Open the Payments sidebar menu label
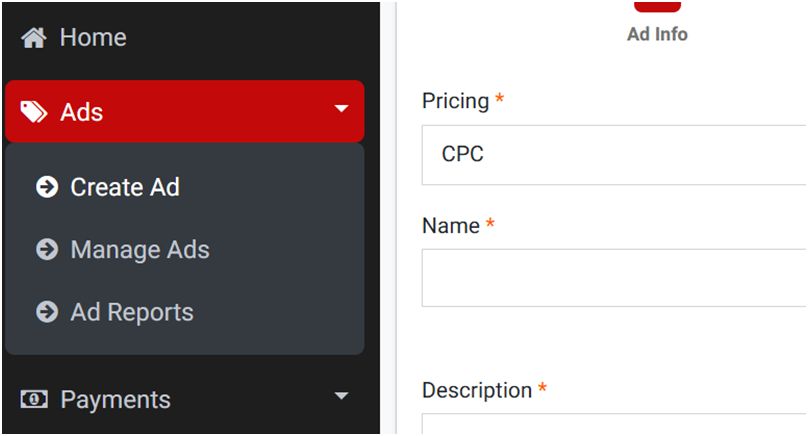 click(x=115, y=399)
